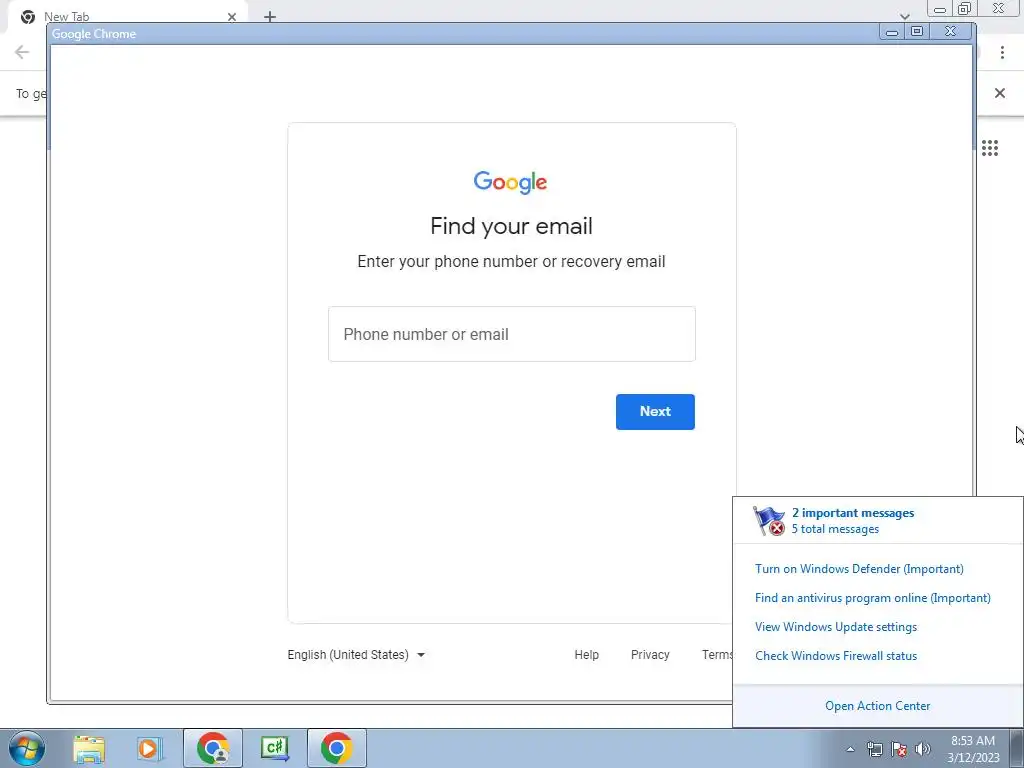1024x768 pixels.
Task: Open View Windows Update settings
Action: click(836, 627)
